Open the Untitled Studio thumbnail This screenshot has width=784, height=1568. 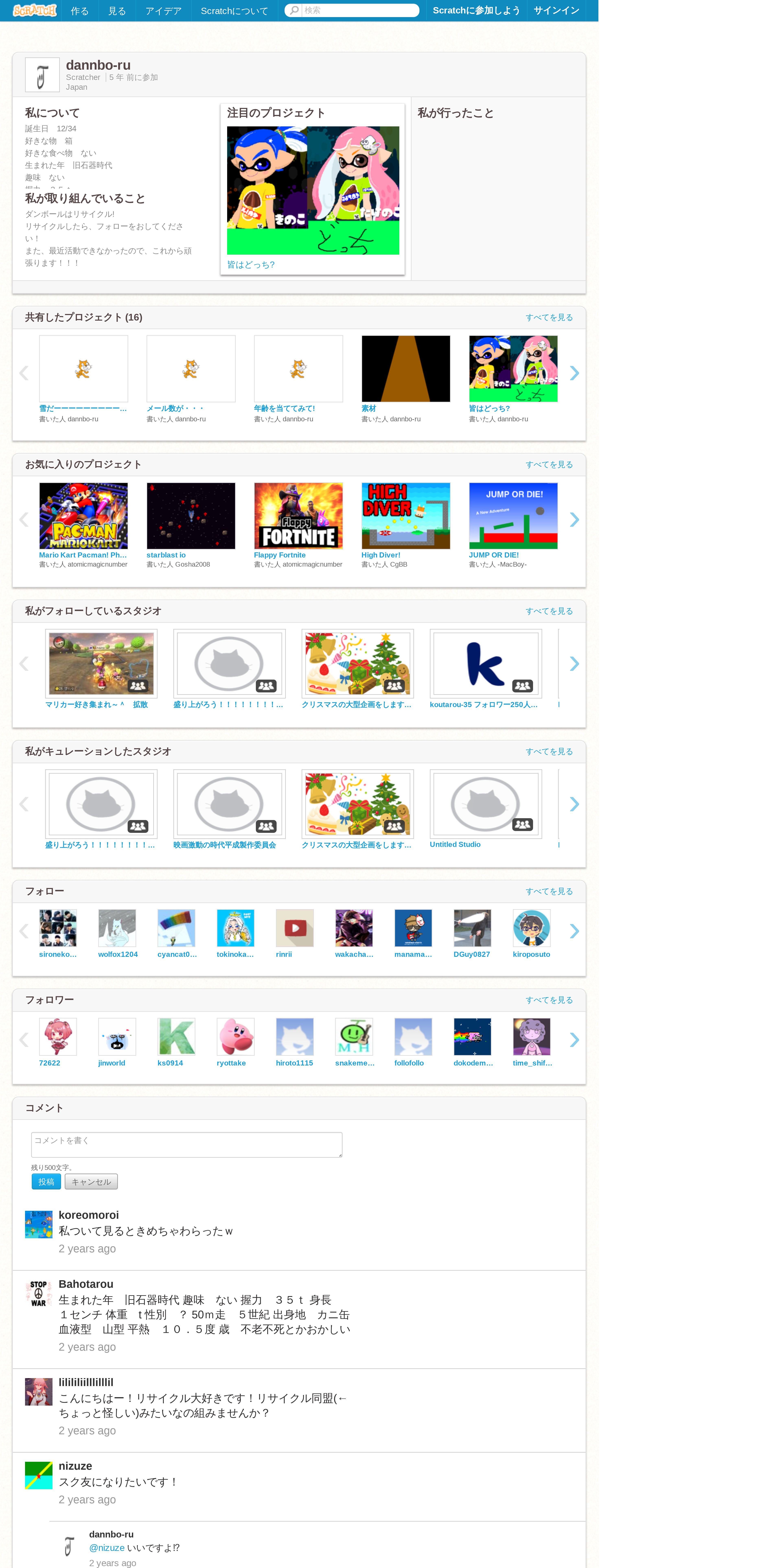486,804
